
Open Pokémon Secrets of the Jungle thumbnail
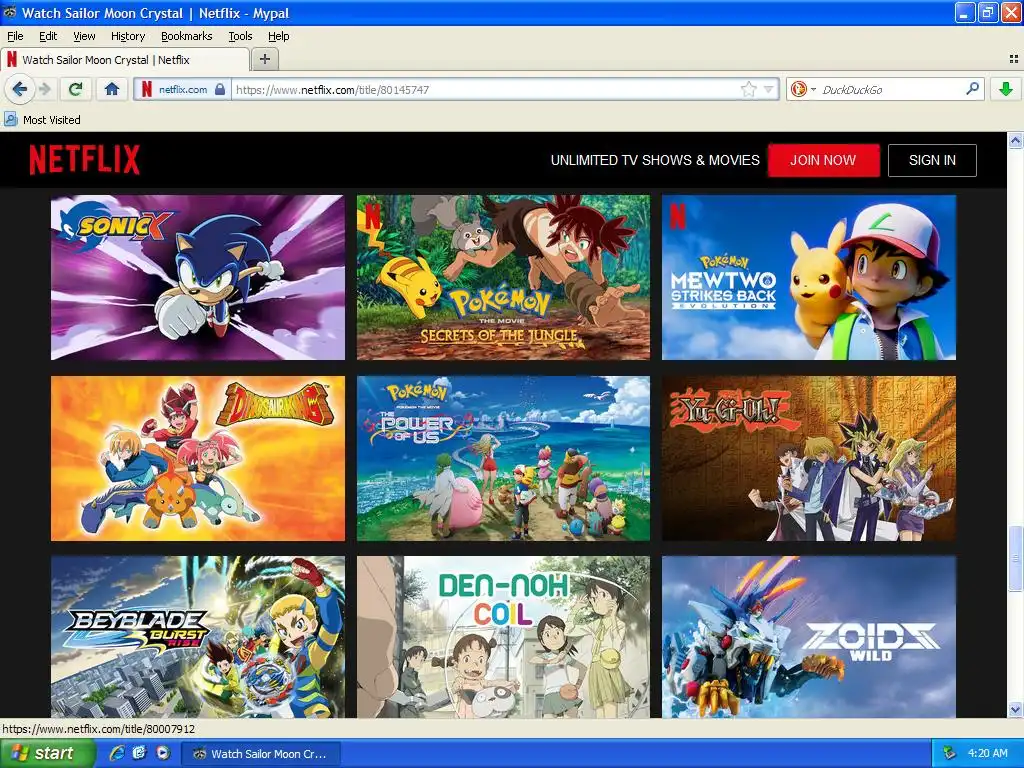(x=503, y=277)
